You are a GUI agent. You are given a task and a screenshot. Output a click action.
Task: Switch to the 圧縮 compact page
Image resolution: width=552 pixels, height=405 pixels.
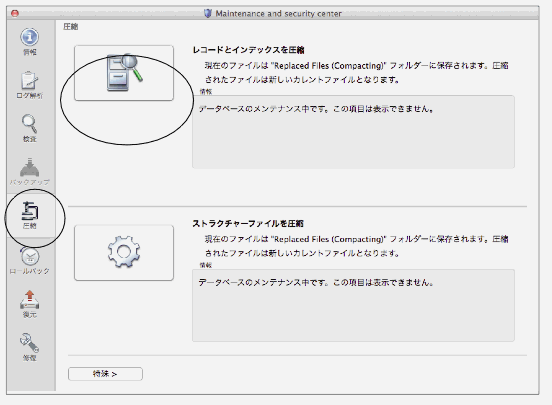30,215
